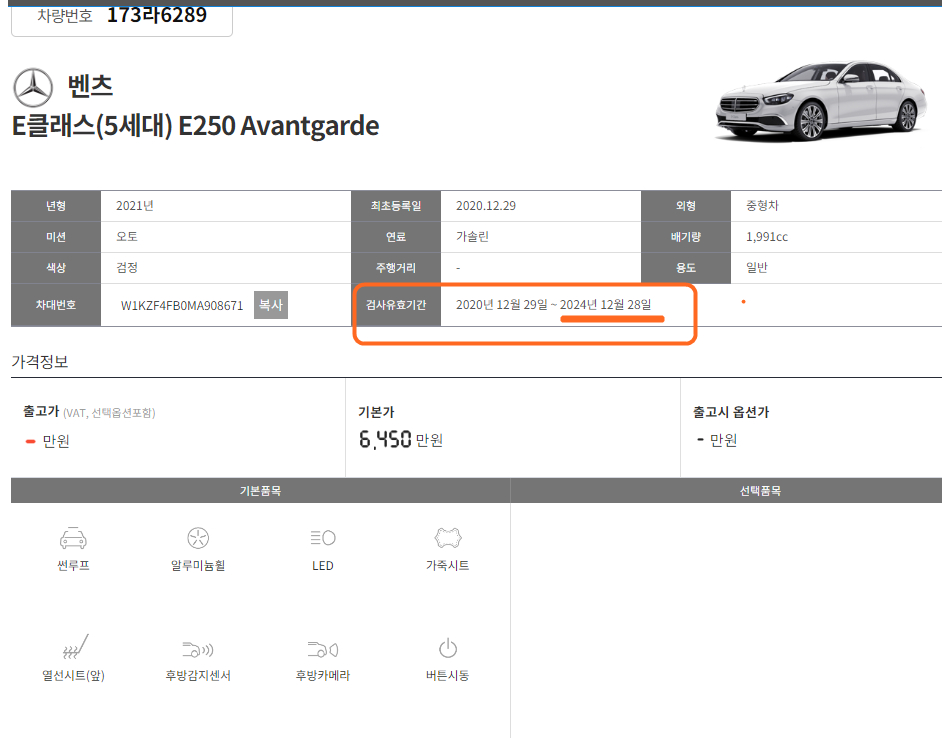The width and height of the screenshot is (942, 738).
Task: Click the Mercedes-Benz logo icon
Action: coord(33,87)
